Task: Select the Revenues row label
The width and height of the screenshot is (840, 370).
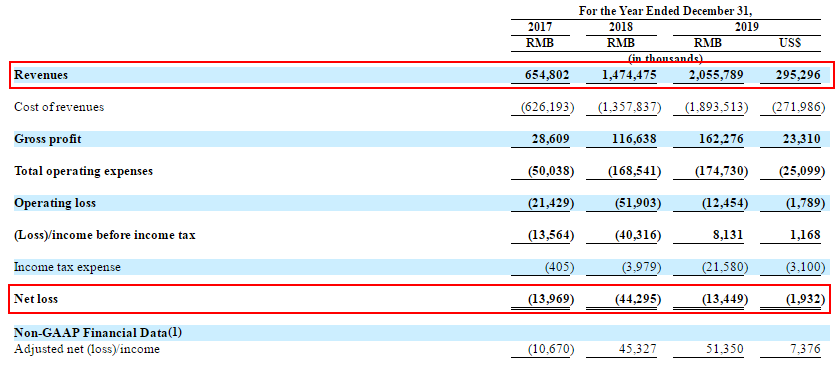Action: click(x=41, y=75)
